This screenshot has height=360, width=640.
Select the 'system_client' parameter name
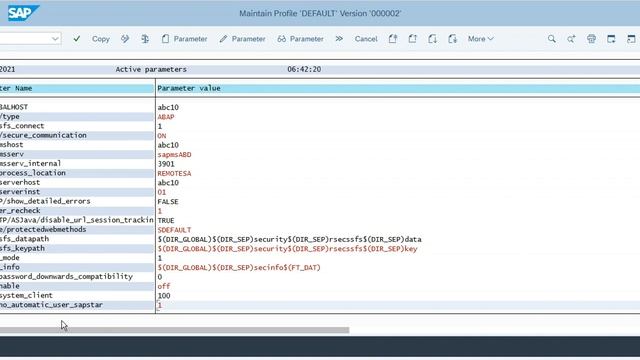pyautogui.click(x=26, y=295)
